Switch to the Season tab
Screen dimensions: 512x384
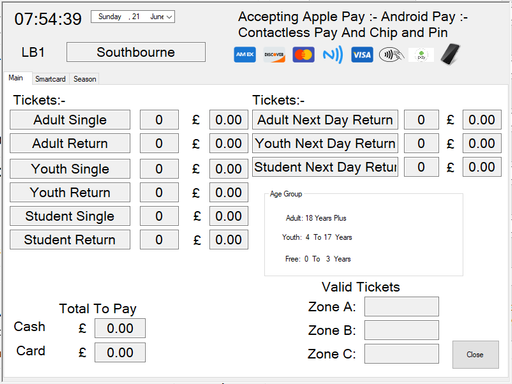[85, 79]
